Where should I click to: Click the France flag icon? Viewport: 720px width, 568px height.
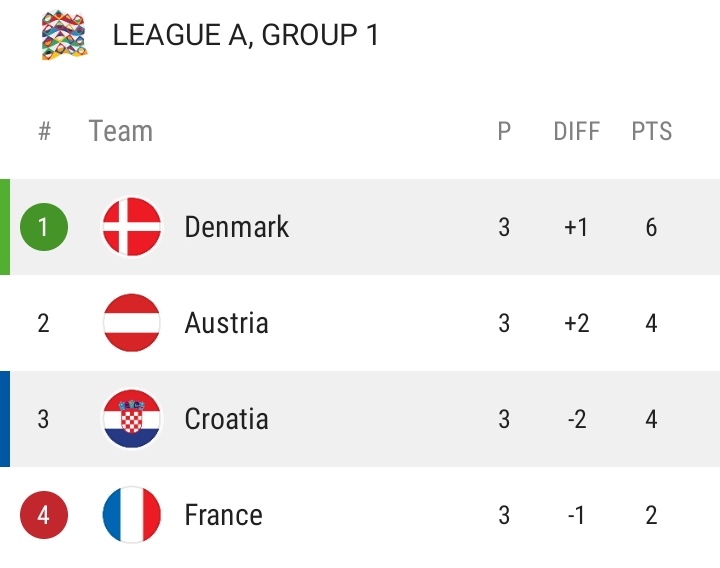(x=132, y=515)
